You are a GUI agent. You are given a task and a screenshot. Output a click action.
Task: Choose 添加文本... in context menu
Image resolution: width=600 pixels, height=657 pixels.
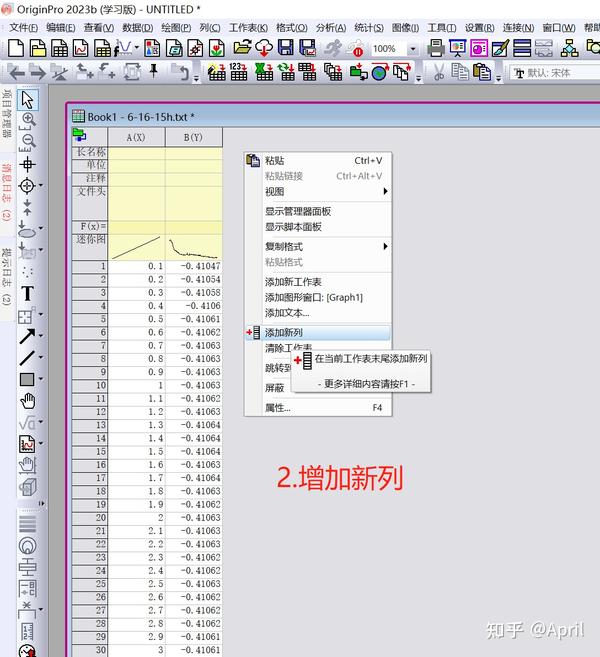pos(318,313)
